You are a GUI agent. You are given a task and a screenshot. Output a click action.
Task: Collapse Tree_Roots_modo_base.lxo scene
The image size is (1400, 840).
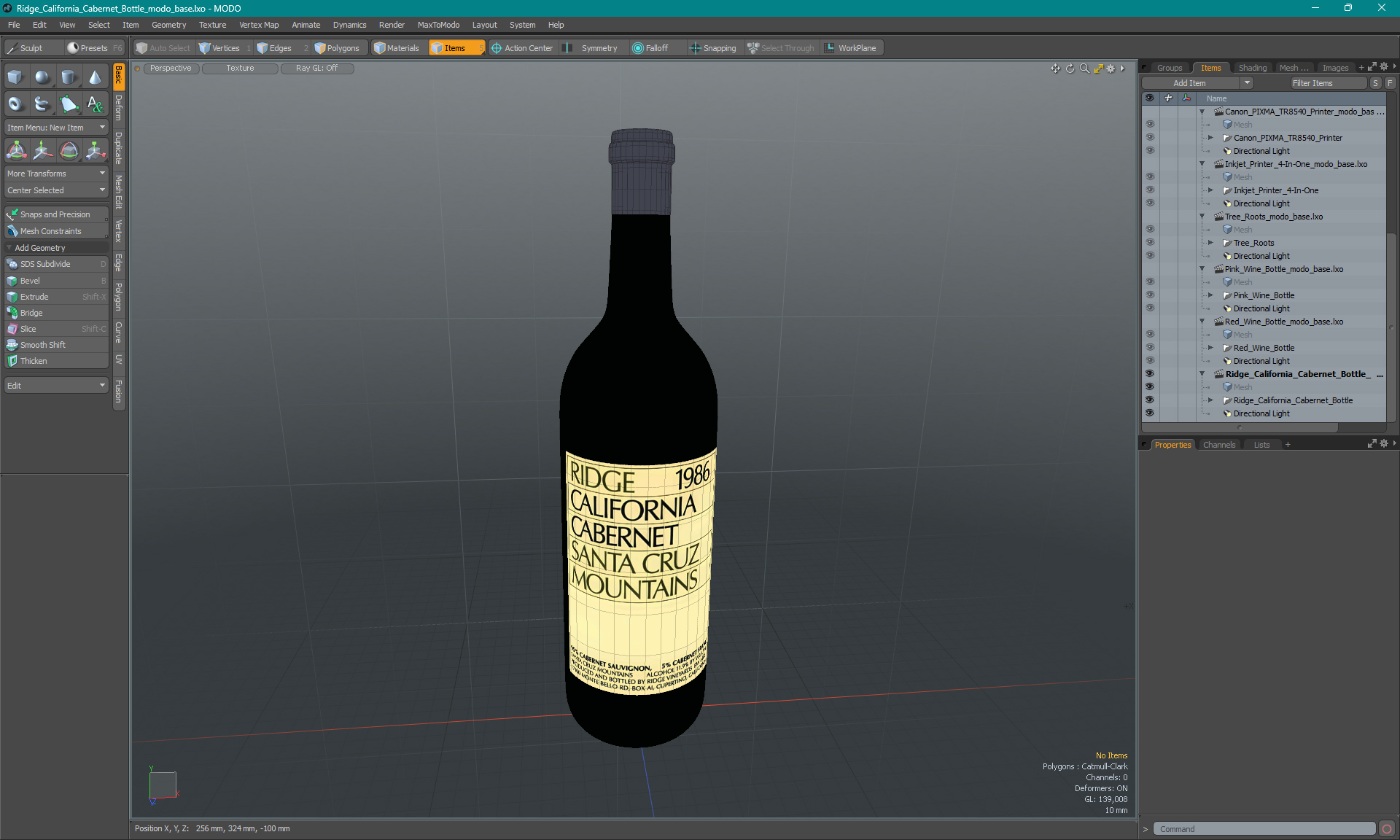point(1202,217)
